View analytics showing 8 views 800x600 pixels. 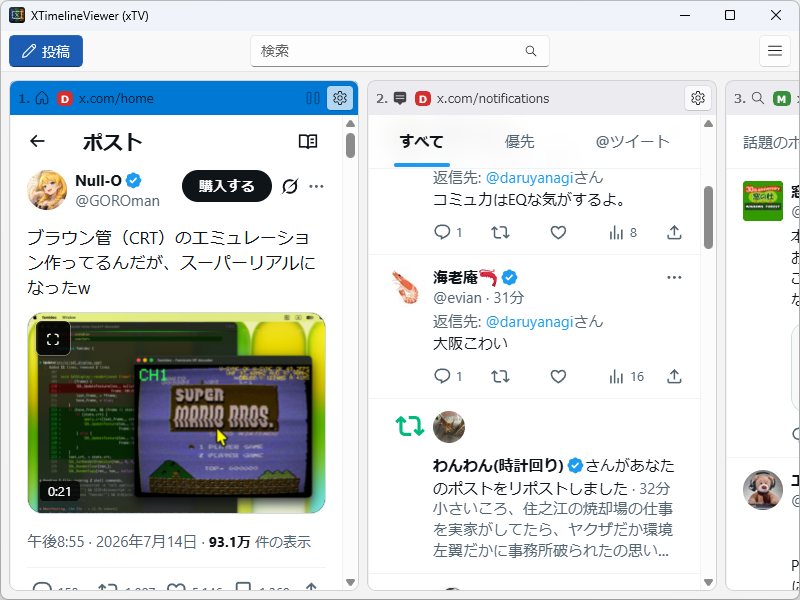tap(622, 233)
